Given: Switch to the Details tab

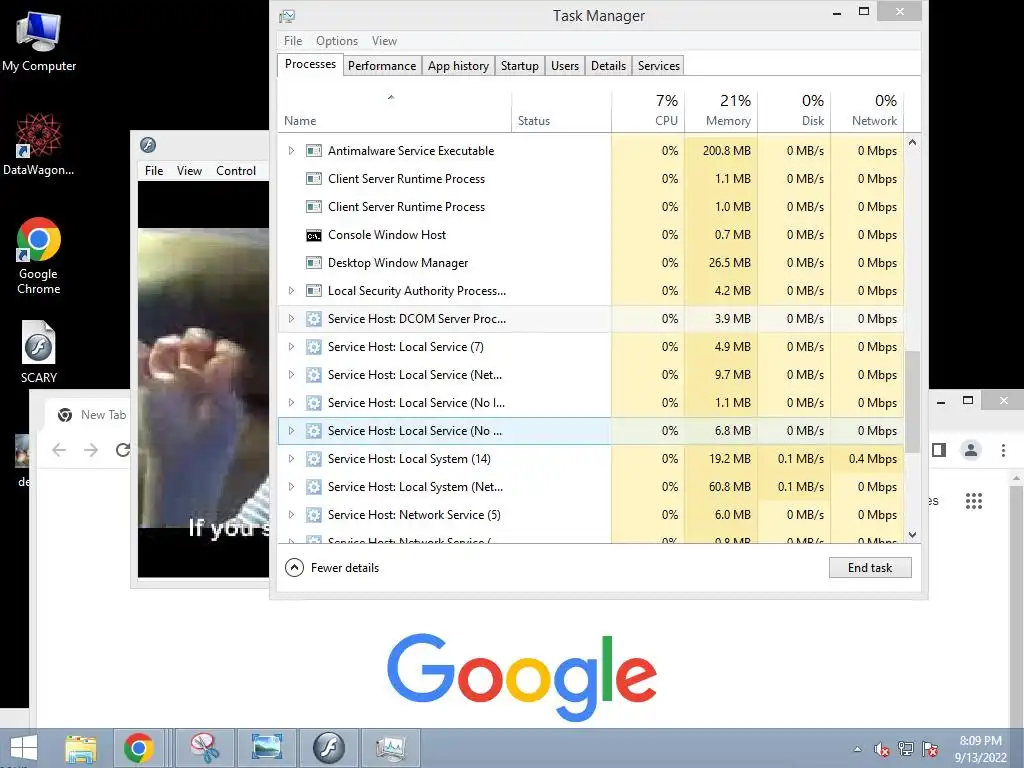Looking at the screenshot, I should [x=608, y=66].
